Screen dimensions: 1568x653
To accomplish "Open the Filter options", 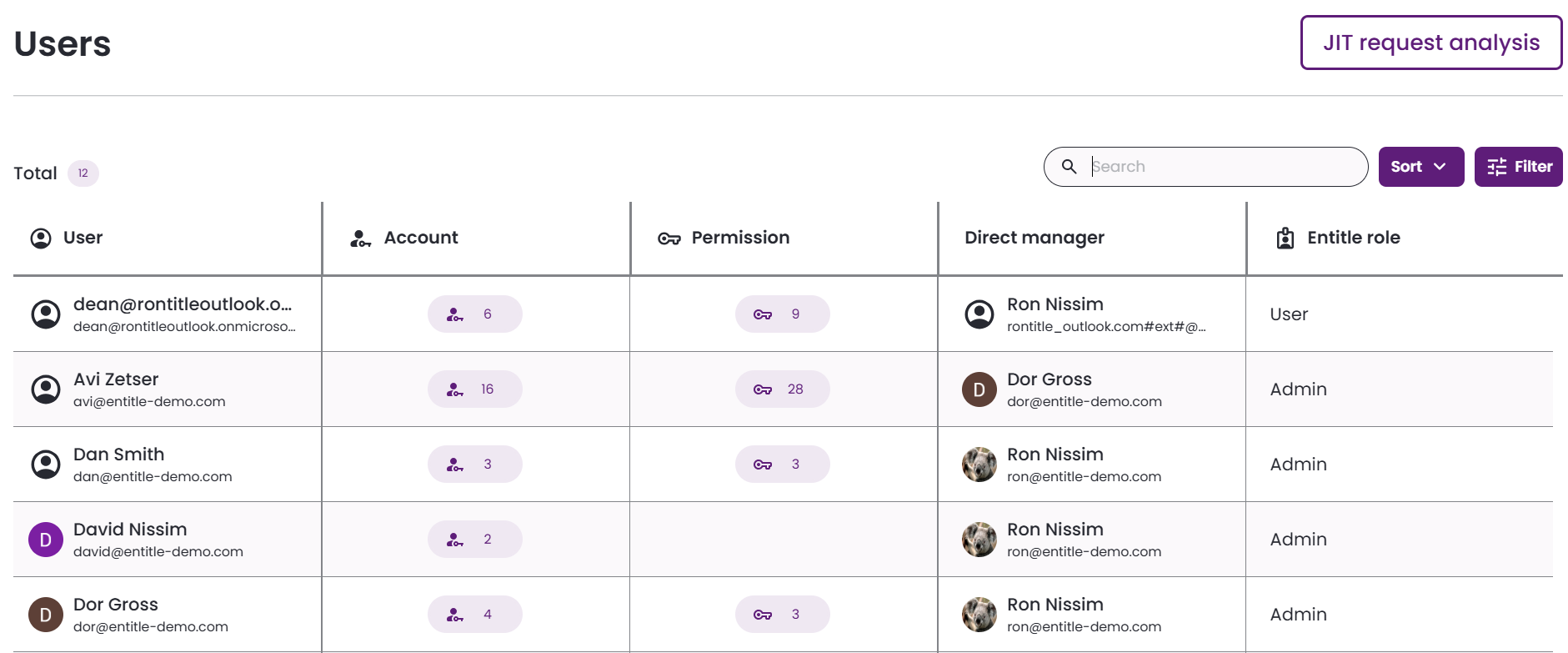I will pyautogui.click(x=1518, y=167).
